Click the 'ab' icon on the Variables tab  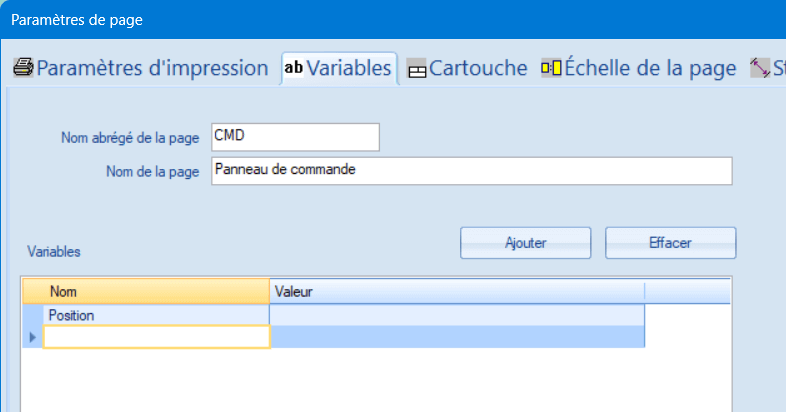pyautogui.click(x=294, y=68)
